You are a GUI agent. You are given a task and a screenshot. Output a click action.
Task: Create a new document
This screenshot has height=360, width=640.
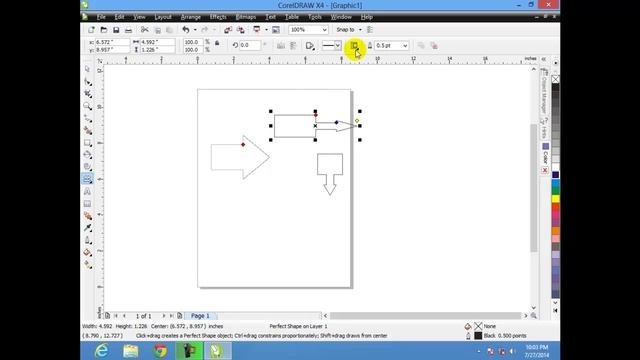(91, 30)
